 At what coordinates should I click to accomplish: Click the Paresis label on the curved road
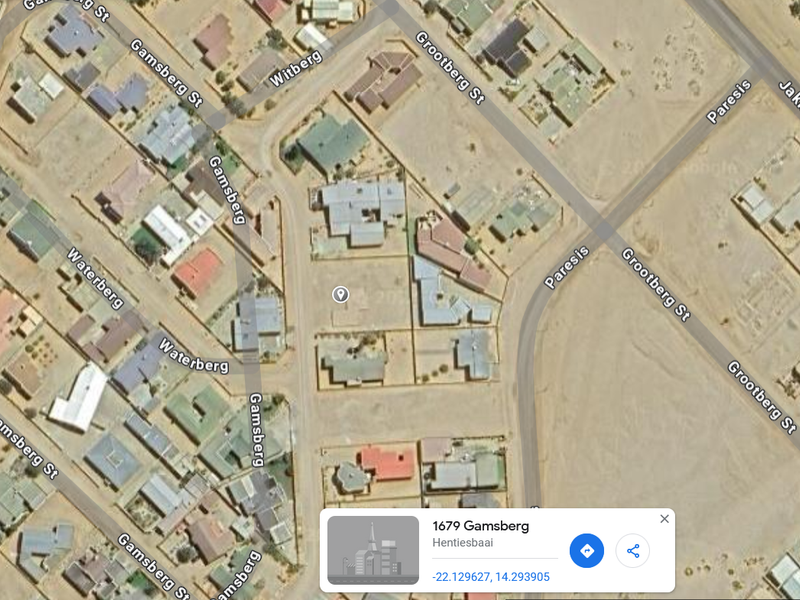[x=566, y=267]
